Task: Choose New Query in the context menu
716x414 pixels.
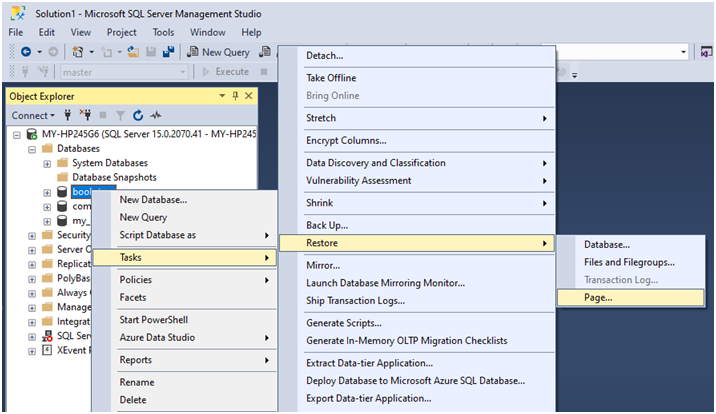Action: pos(184,217)
